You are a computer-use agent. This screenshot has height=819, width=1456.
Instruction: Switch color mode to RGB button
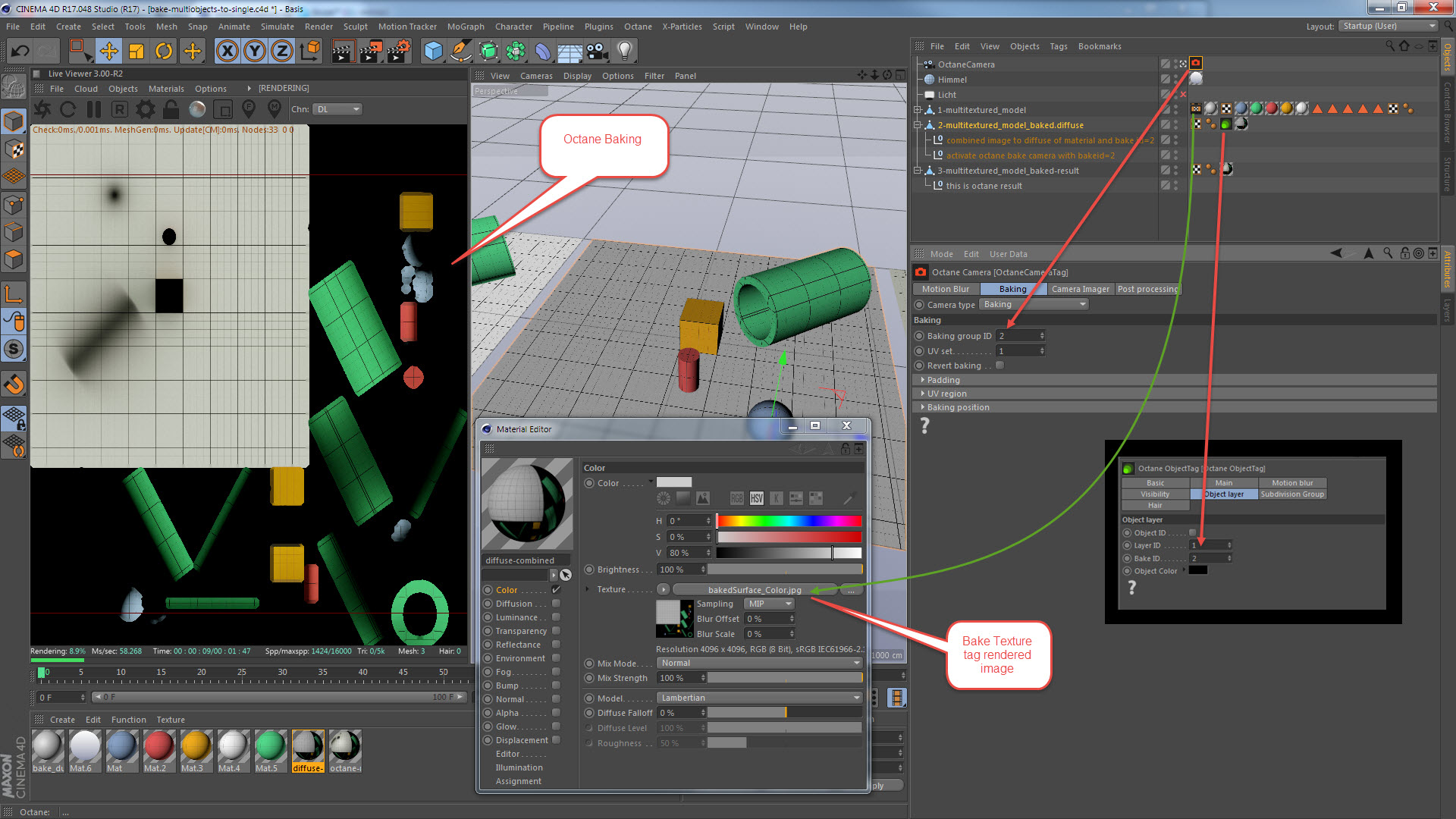coord(736,498)
